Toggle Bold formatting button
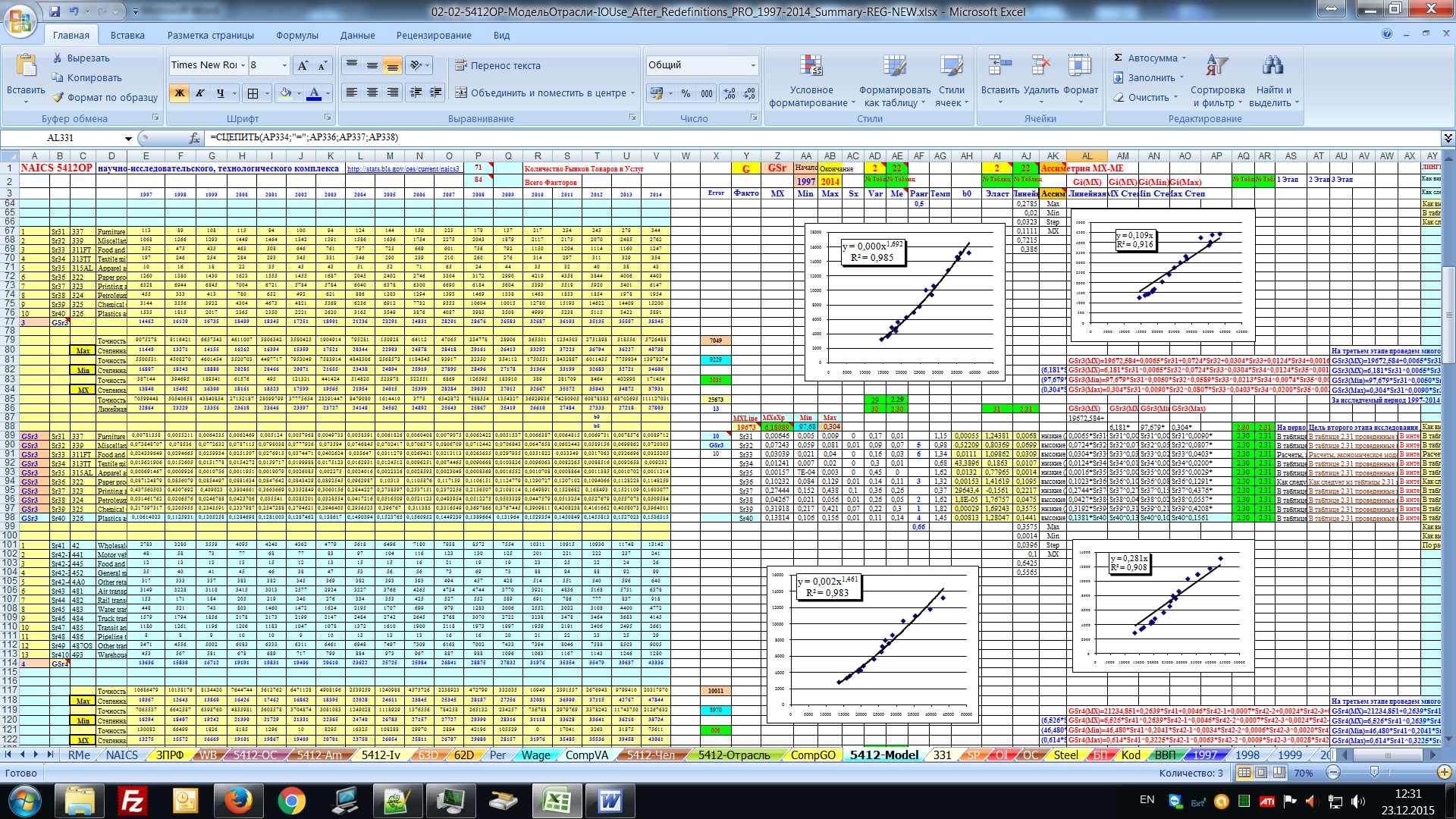 click(180, 93)
